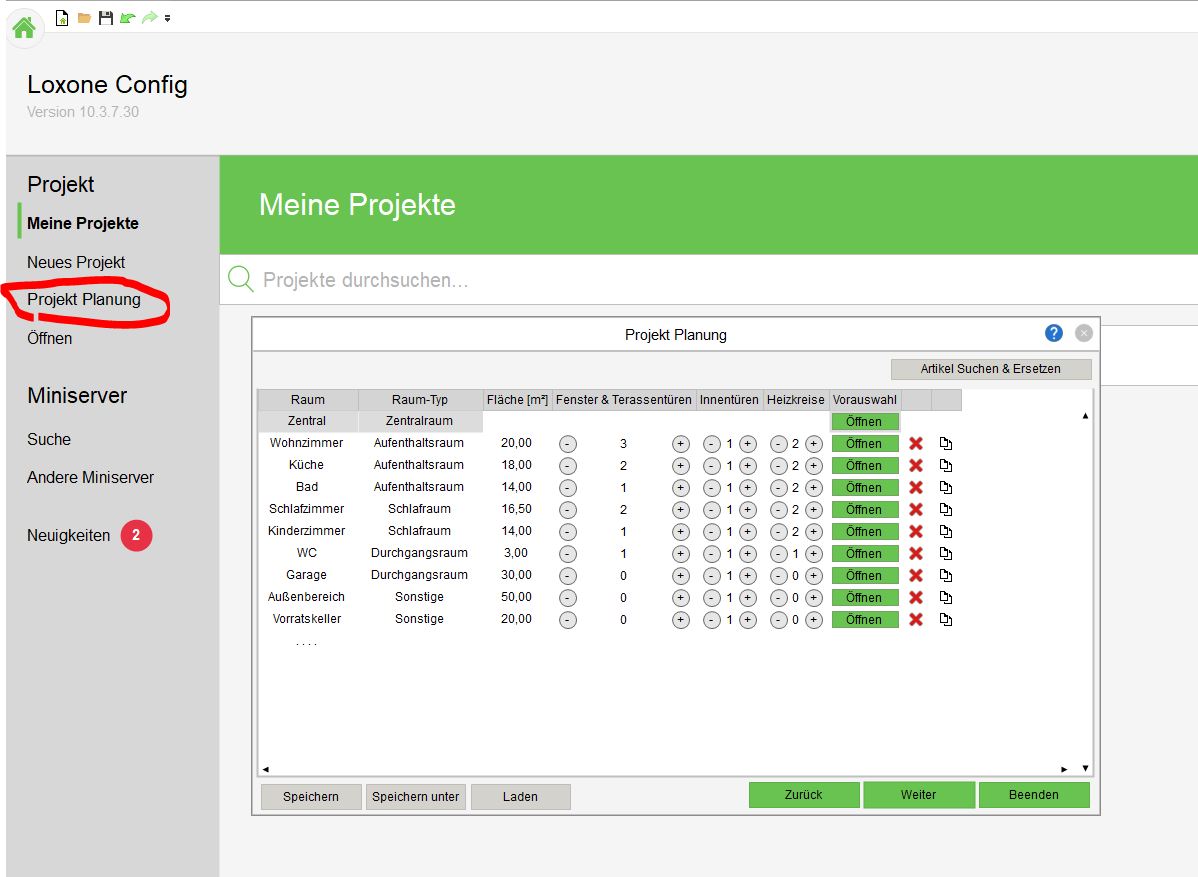The height and width of the screenshot is (877, 1198).
Task: Click the Speichern button
Action: pyautogui.click(x=311, y=797)
